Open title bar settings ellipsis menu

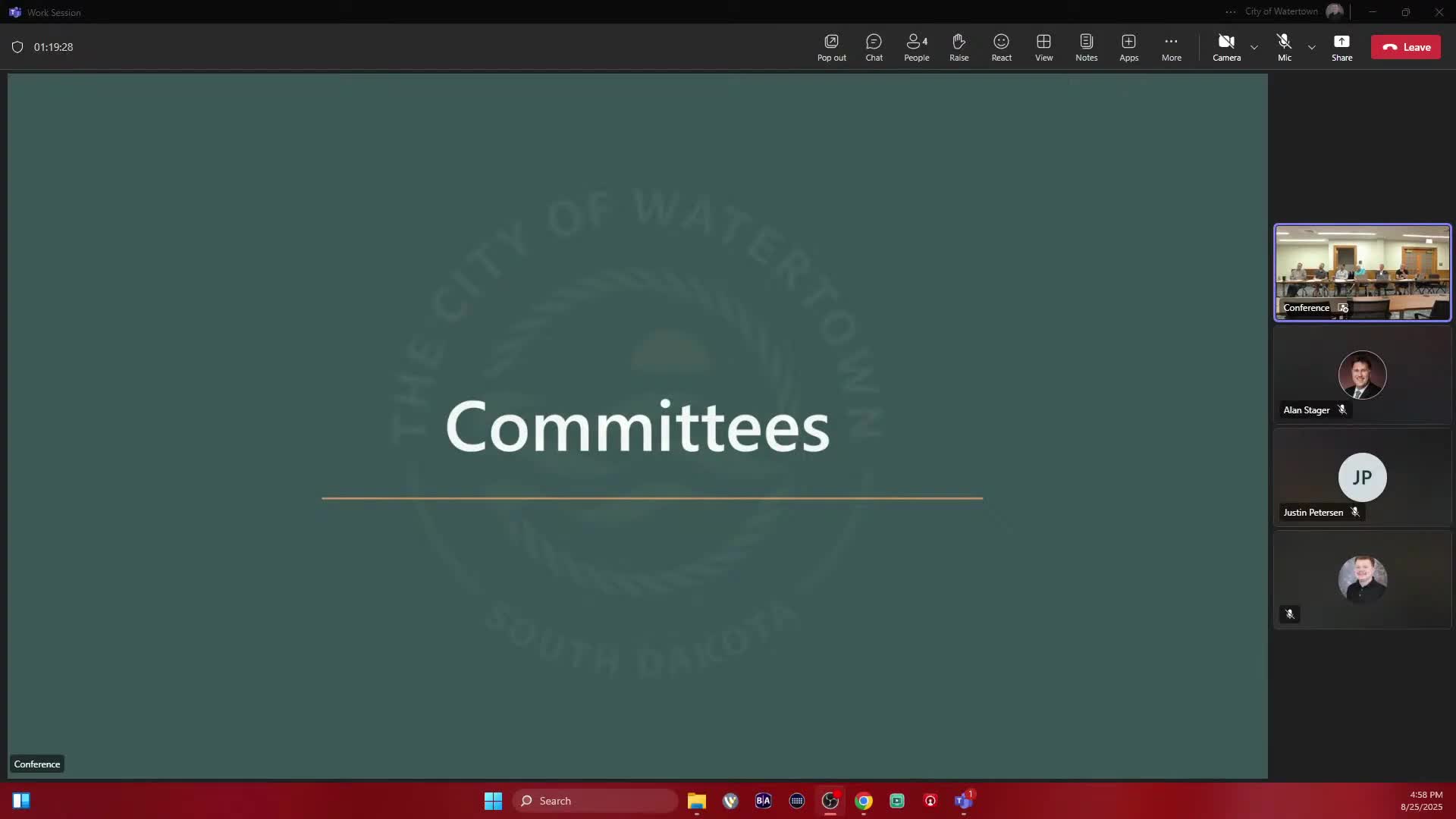[1230, 12]
